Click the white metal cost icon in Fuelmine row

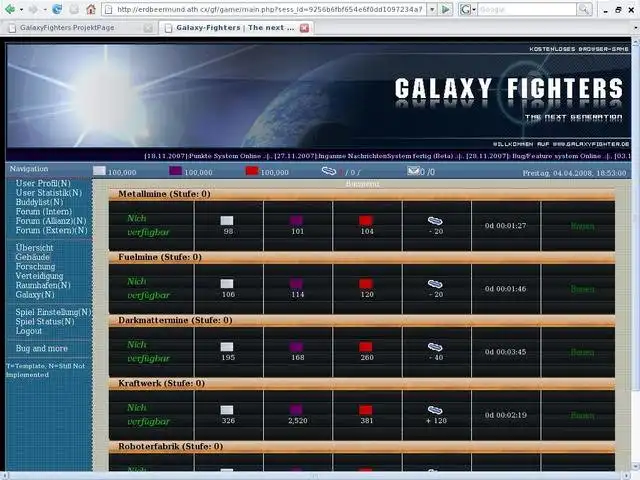click(x=227, y=284)
